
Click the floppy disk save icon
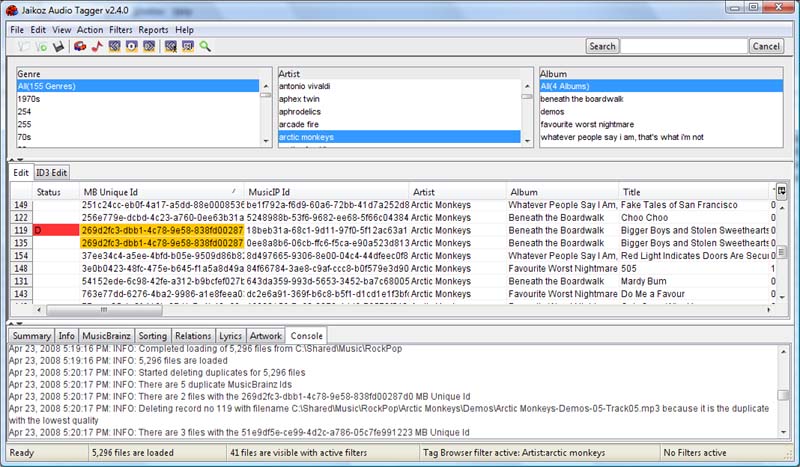[58, 47]
